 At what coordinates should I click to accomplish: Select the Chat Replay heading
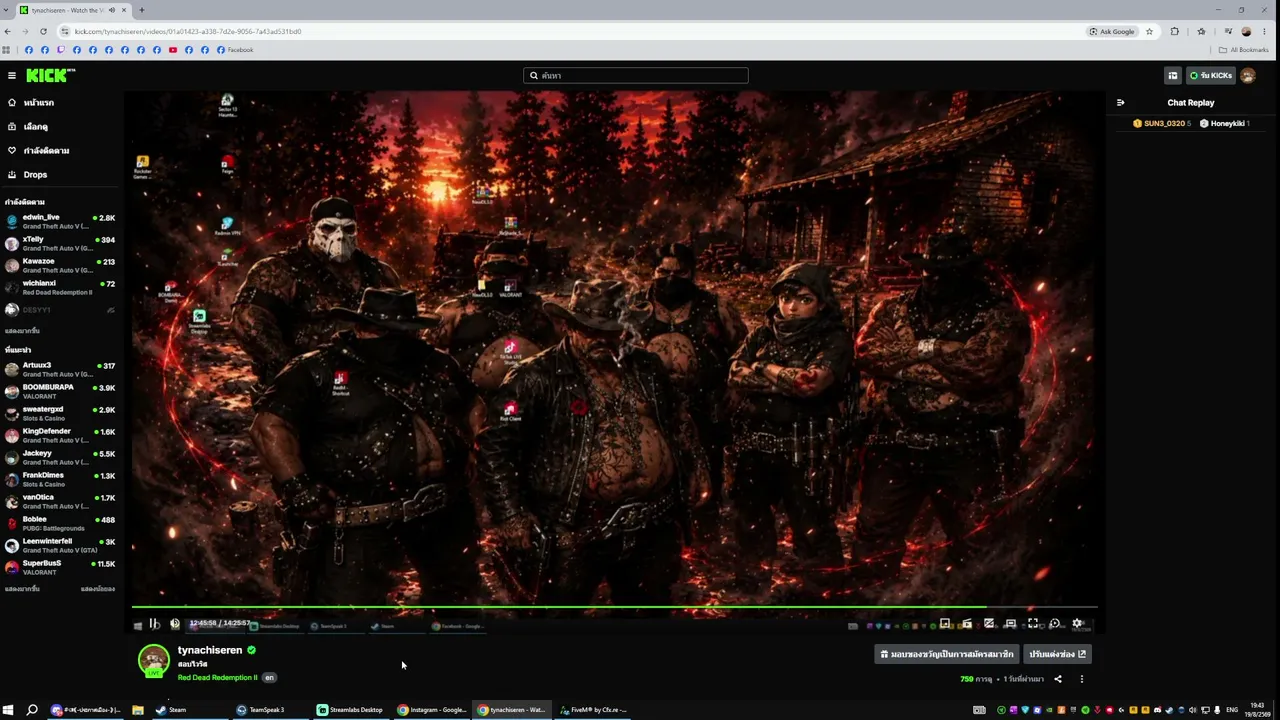[x=1191, y=102]
